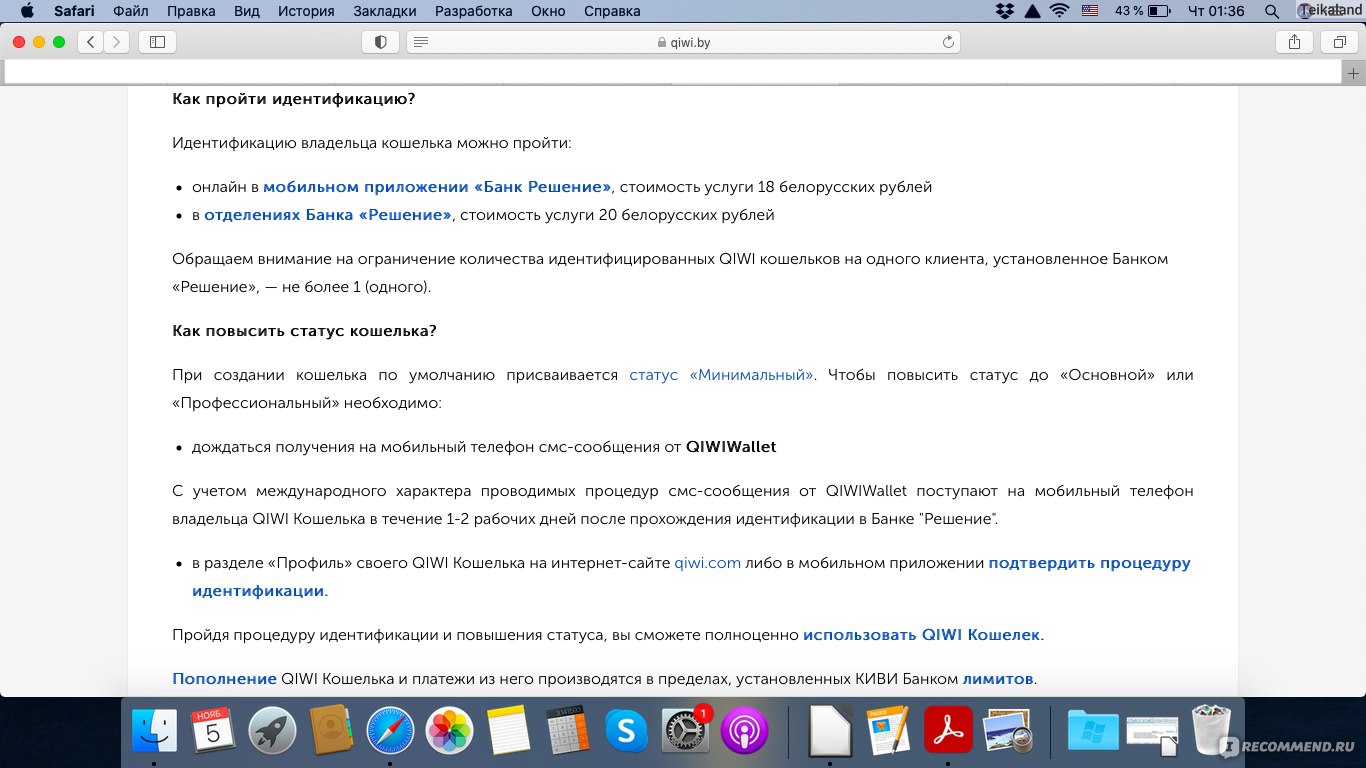Visit the qiwi.com link
Viewport: 1366px width, 768px height.
(x=707, y=563)
